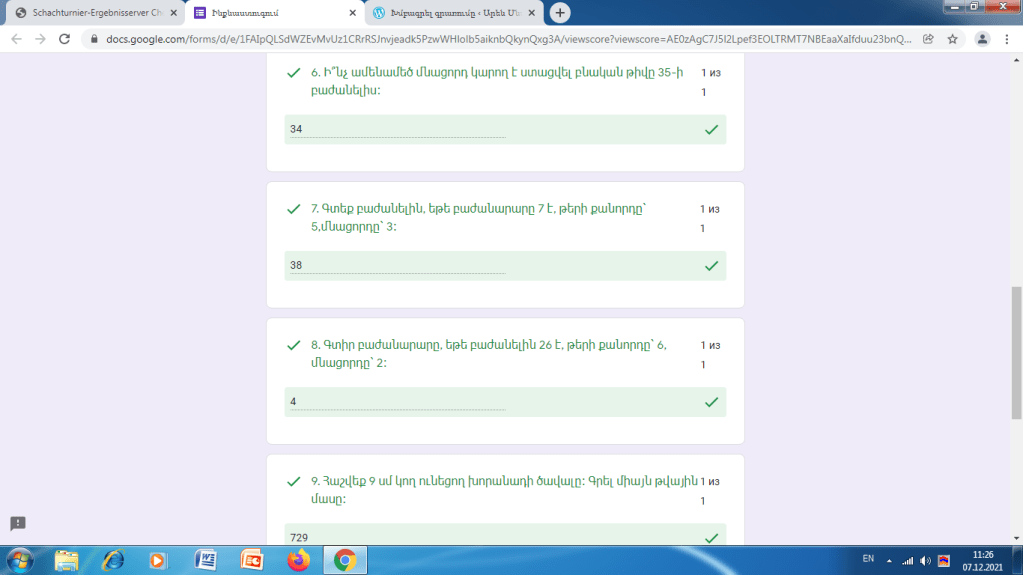Open Windows Explorer folder in taskbar
Viewport: 1023px width, 575px height.
point(67,560)
